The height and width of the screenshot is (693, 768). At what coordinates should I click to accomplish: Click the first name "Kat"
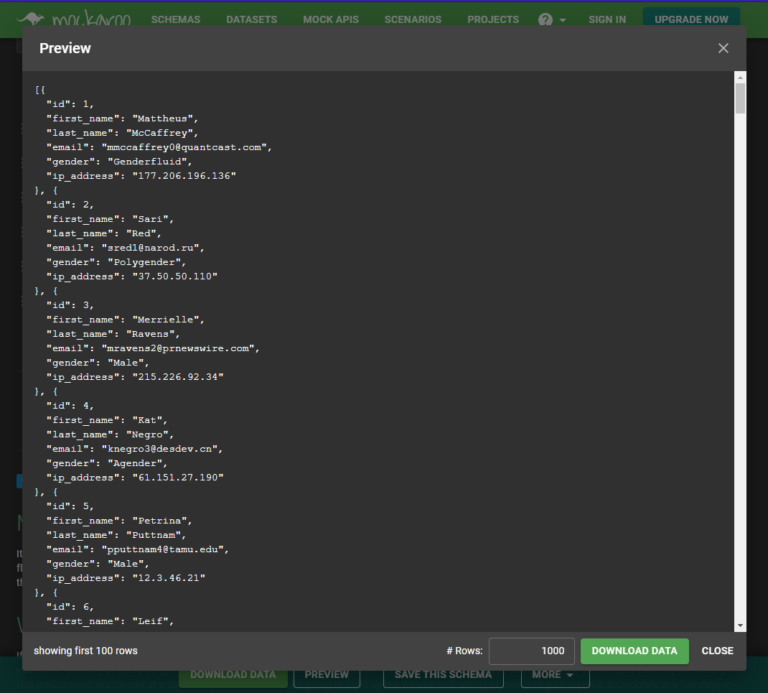coord(147,420)
